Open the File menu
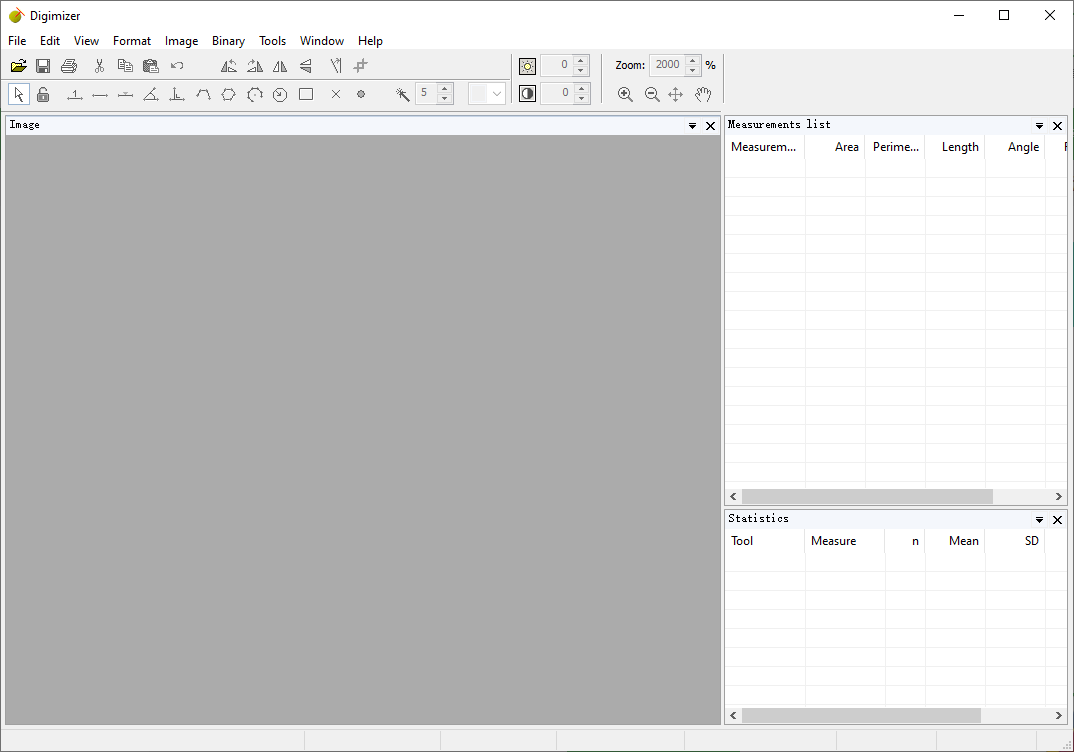 click(x=17, y=41)
